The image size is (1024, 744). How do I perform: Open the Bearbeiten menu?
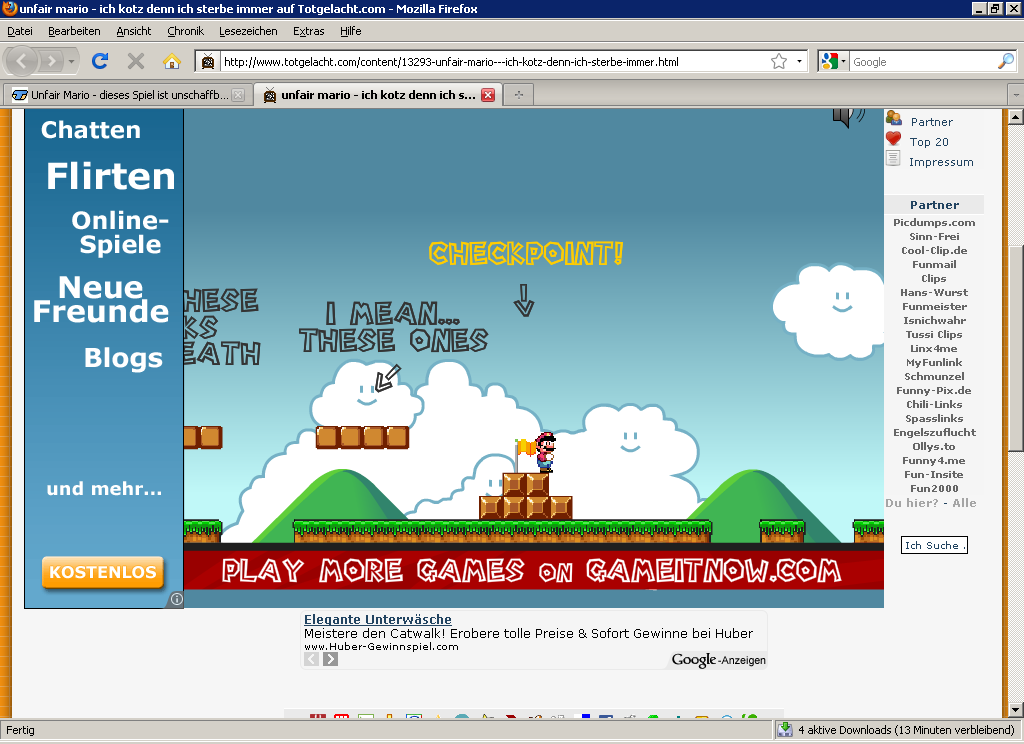pyautogui.click(x=74, y=31)
